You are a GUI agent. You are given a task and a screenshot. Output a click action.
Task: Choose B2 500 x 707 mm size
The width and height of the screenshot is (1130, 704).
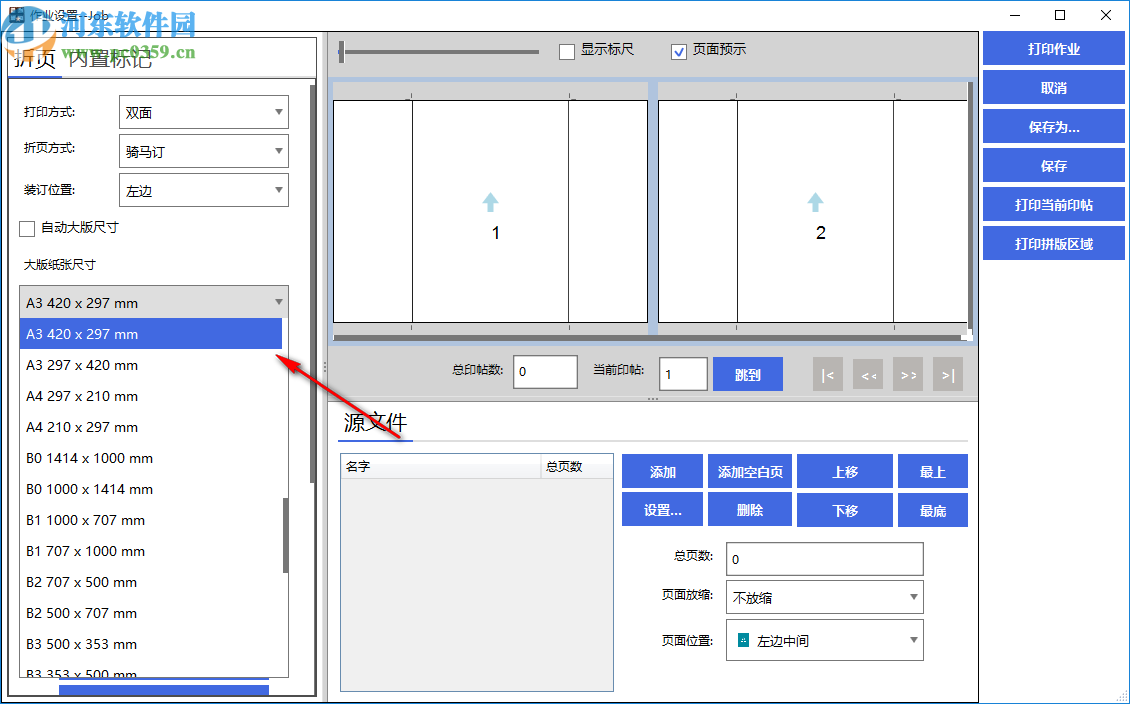point(151,612)
